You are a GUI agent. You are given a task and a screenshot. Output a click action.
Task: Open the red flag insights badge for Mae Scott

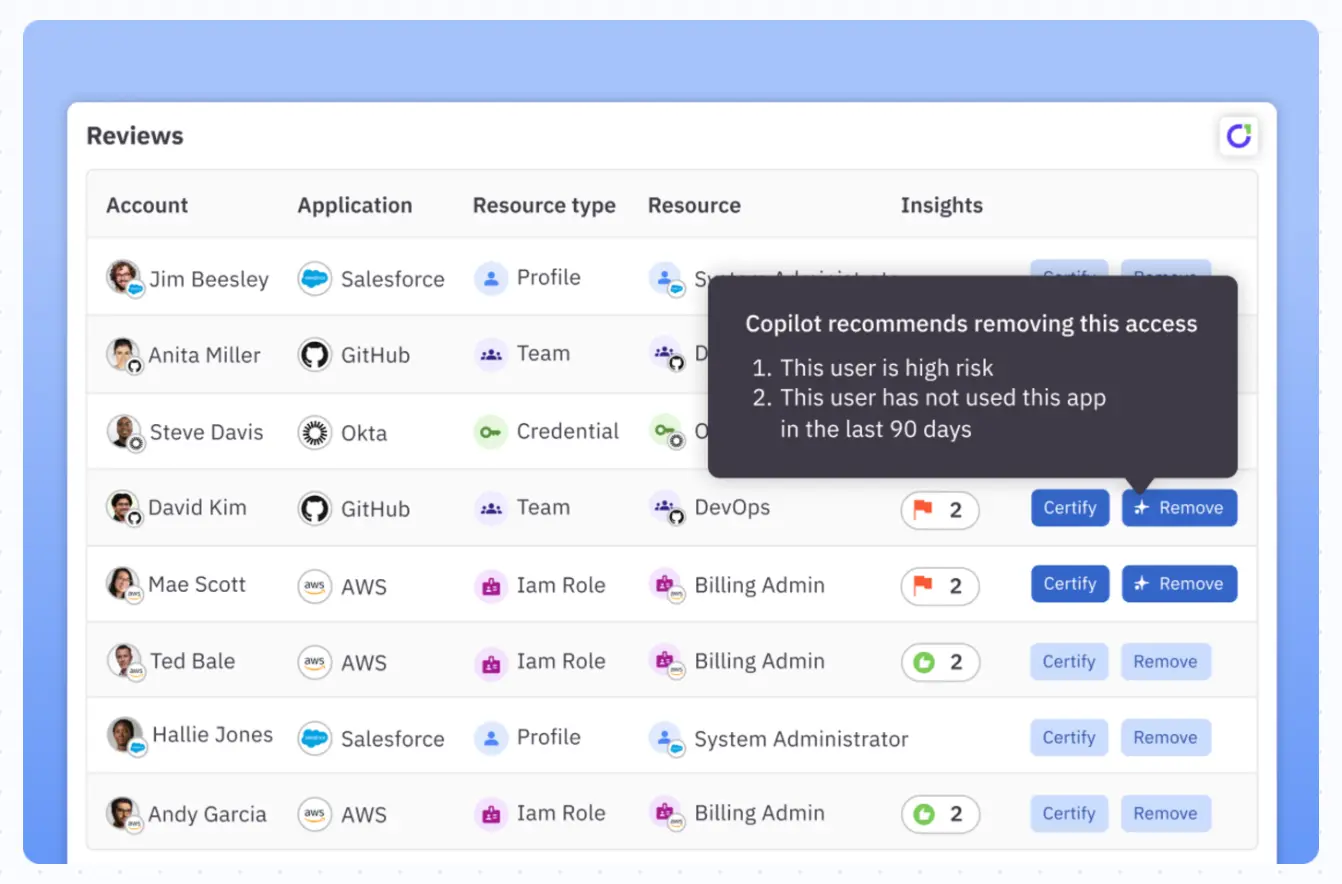(939, 586)
